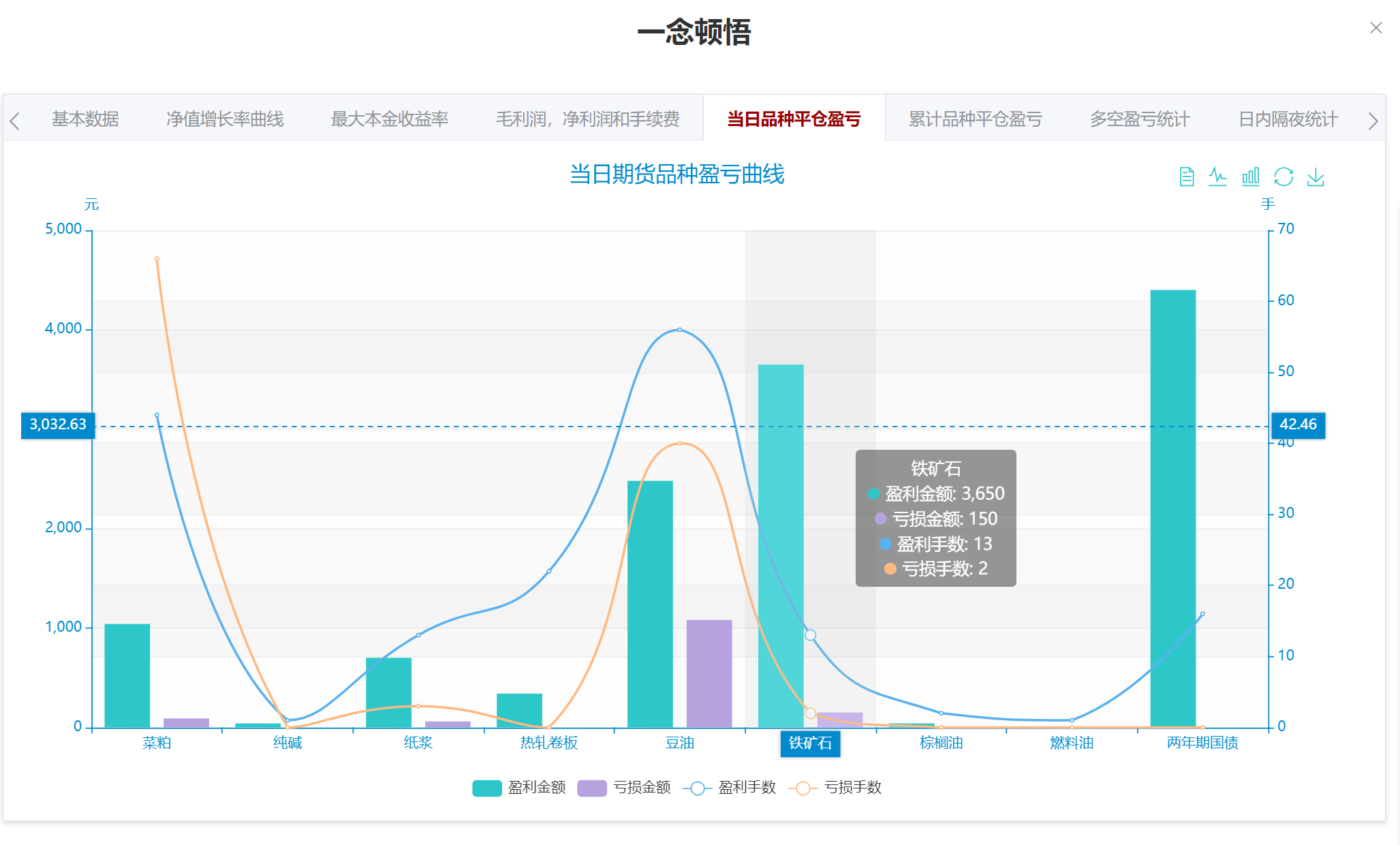Switch chart to bar type icon
Image resolution: width=1400 pixels, height=845 pixels.
(x=1250, y=177)
